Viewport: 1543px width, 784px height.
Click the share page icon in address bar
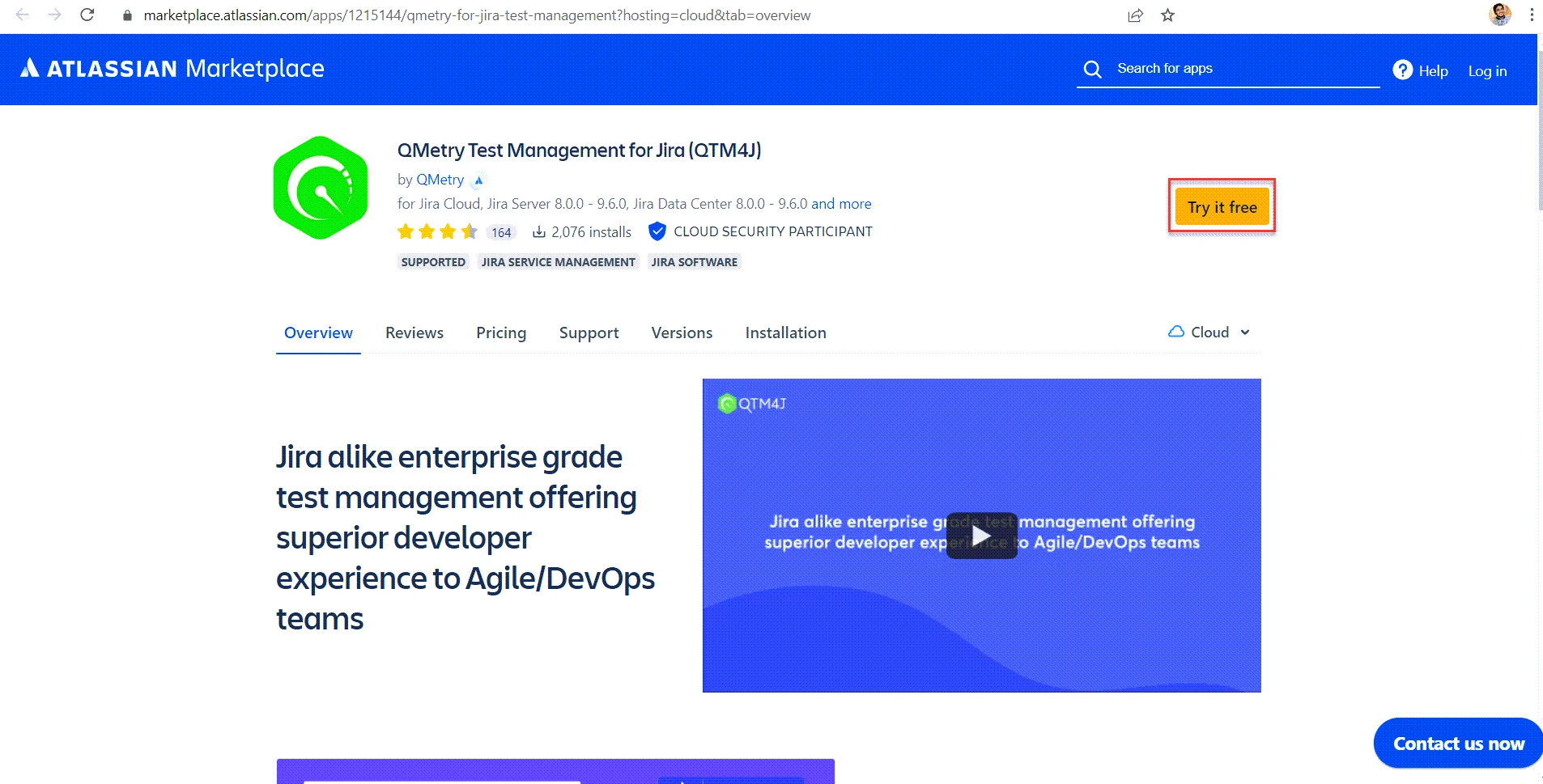click(x=1135, y=15)
